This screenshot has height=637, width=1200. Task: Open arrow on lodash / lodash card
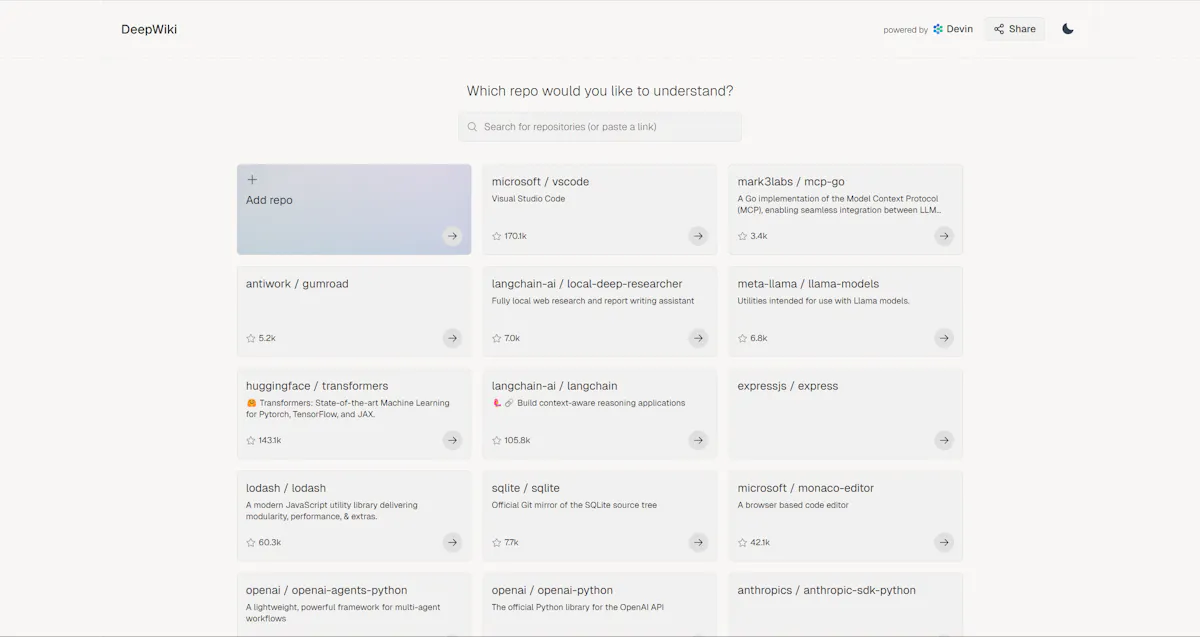452,542
